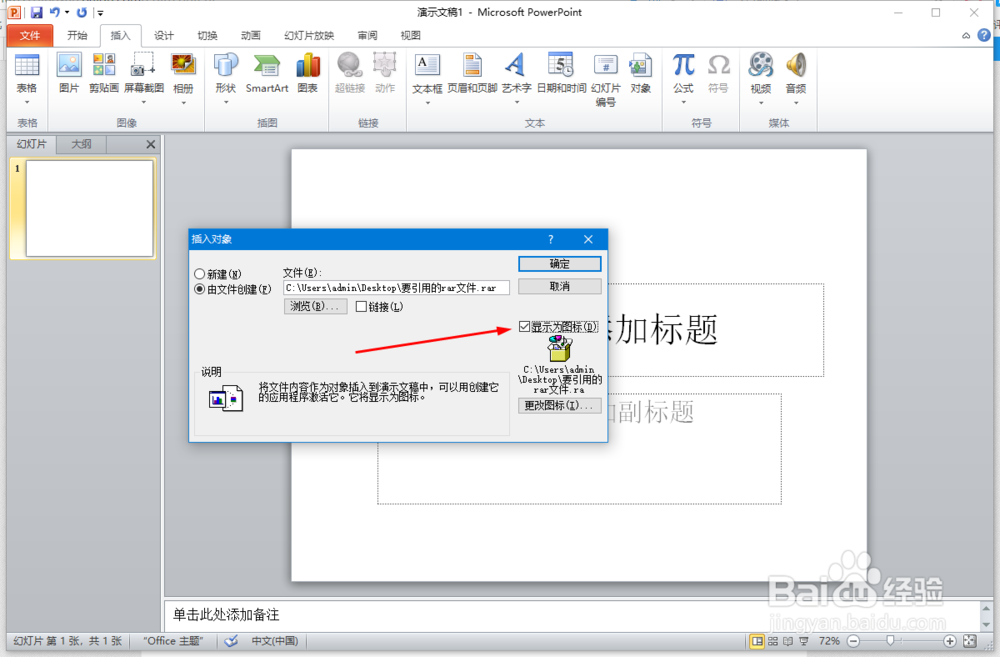
Task: Choose the 艺术字 WordArt tool
Action: pyautogui.click(x=516, y=65)
